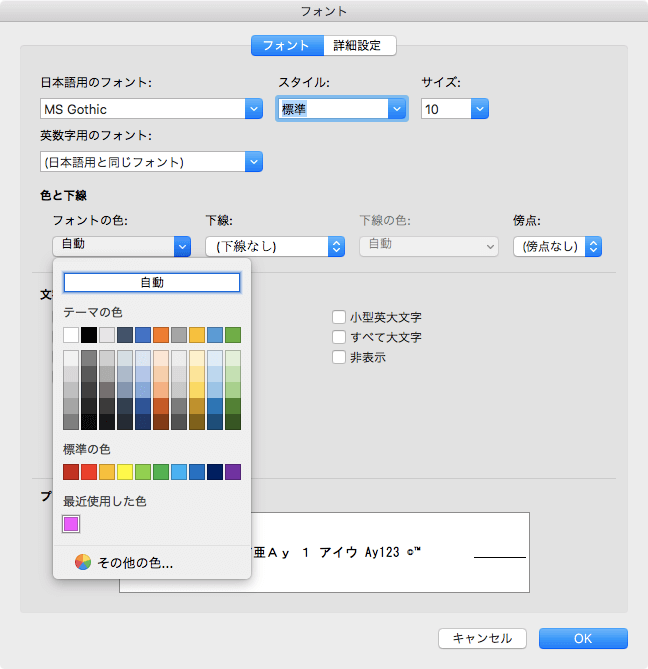Image resolution: width=648 pixels, height=669 pixels.
Task: Open the その他の色 color wheel option
Action: pyautogui.click(x=124, y=563)
